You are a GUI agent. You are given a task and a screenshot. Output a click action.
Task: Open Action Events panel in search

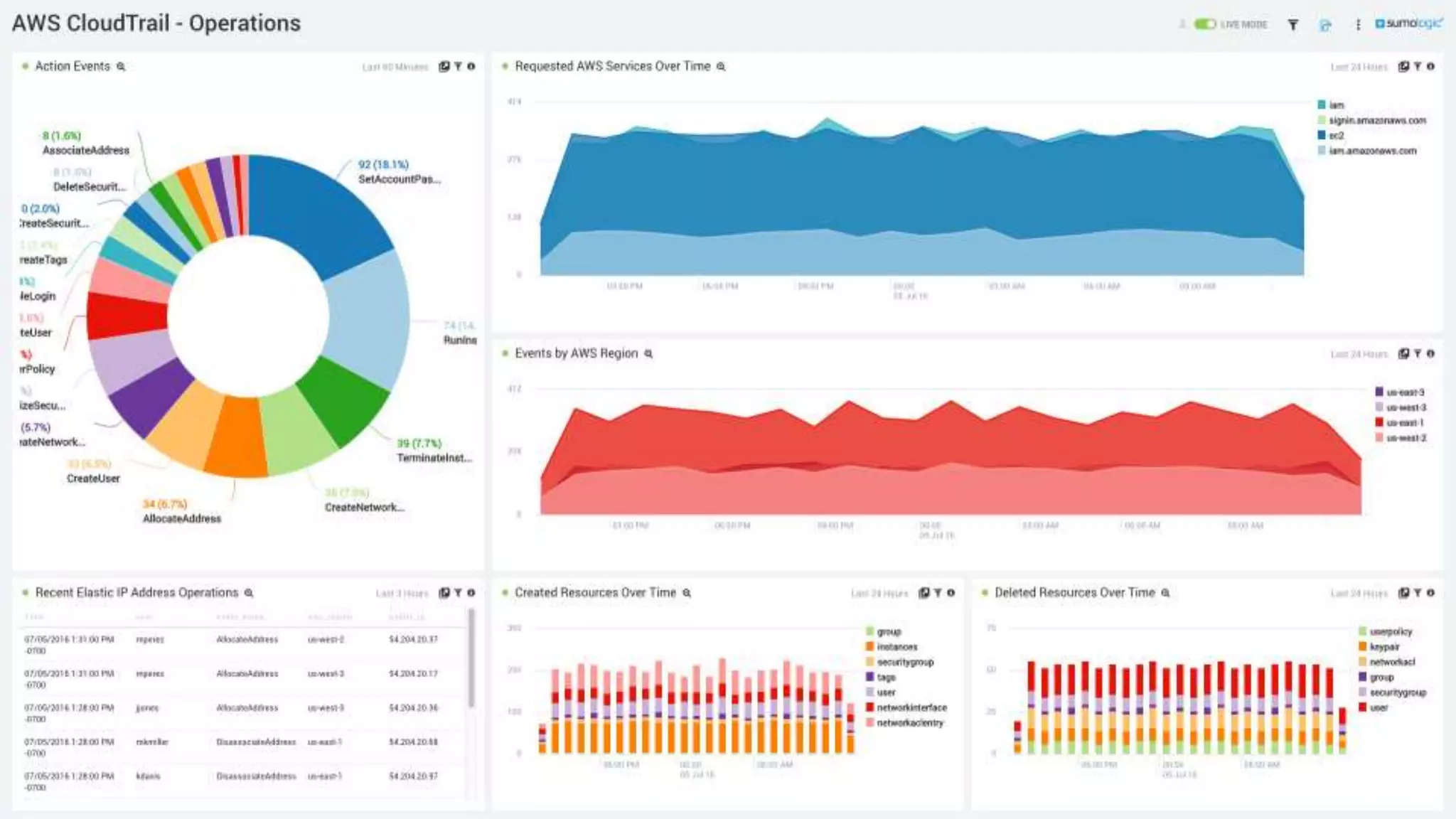pyautogui.click(x=122, y=67)
